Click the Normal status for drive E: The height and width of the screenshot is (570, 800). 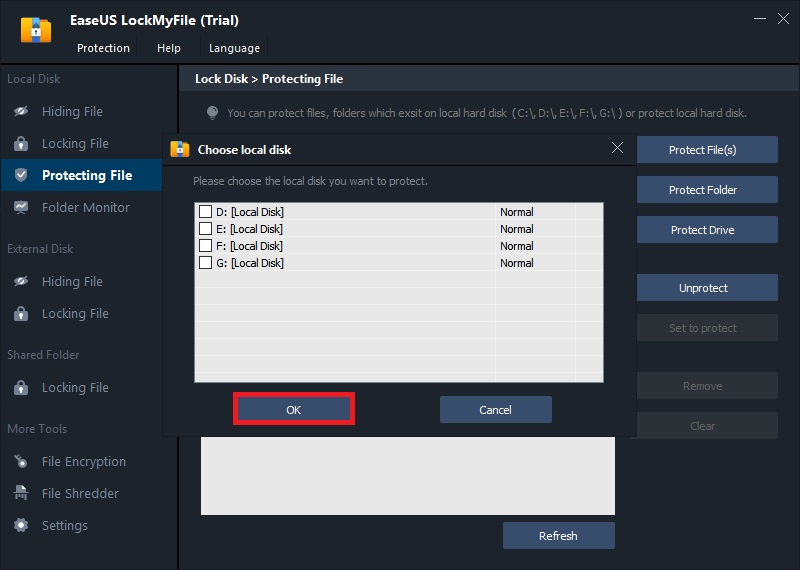[x=517, y=229]
